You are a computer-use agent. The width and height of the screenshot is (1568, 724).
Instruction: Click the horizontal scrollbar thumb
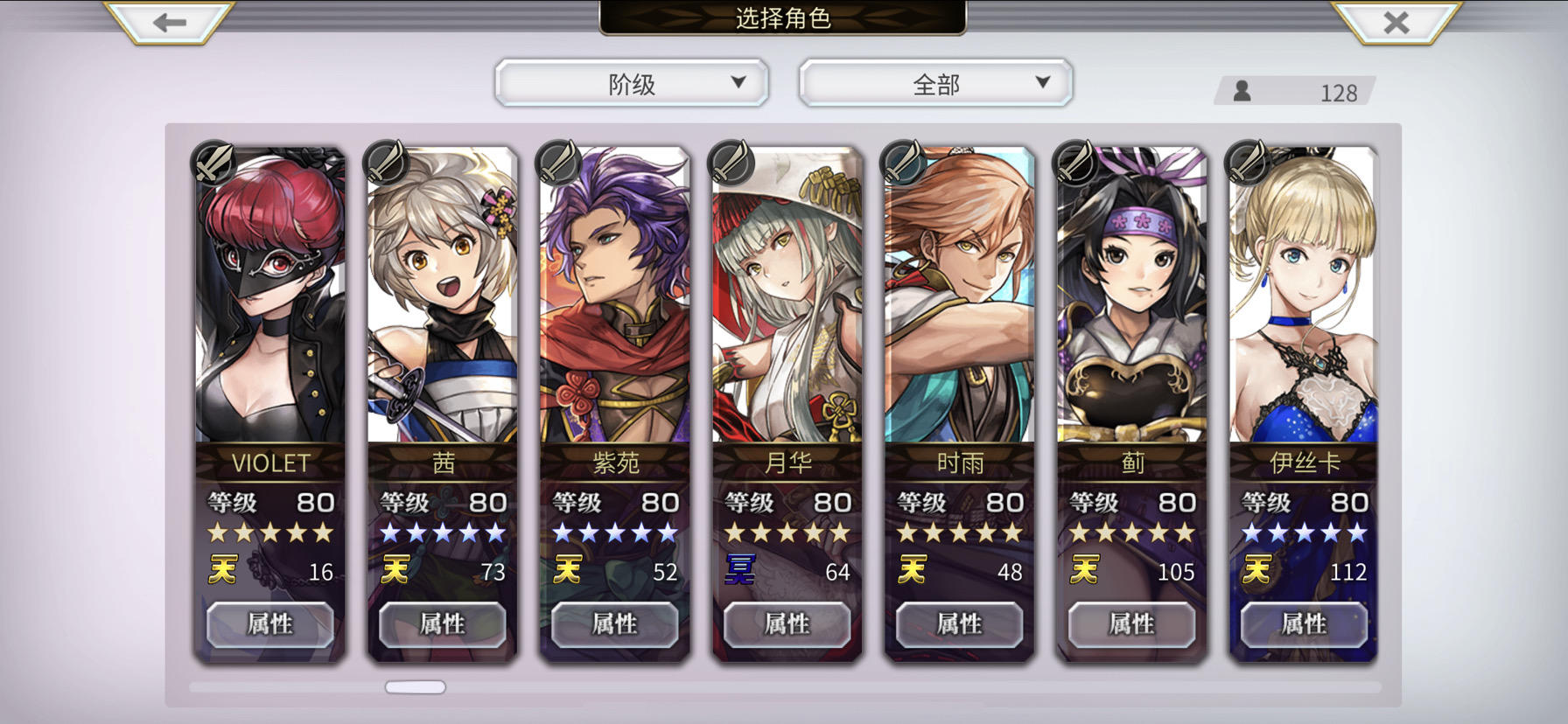416,687
